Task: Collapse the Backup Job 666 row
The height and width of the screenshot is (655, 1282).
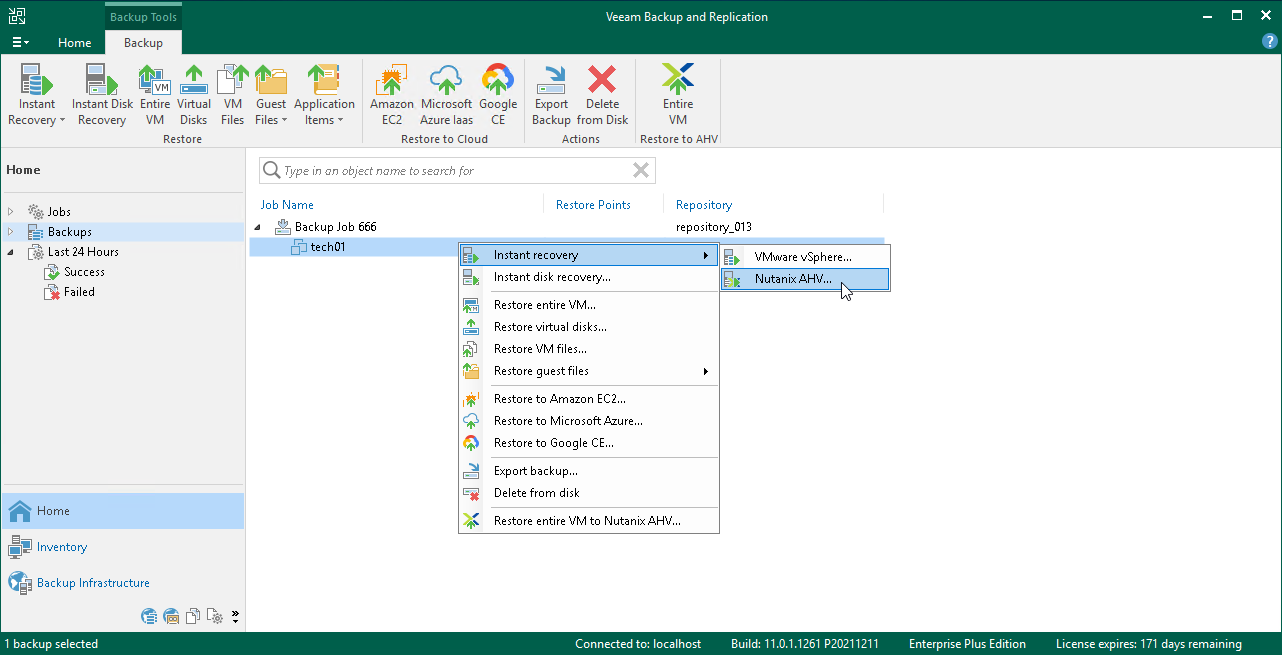Action: coord(259,227)
